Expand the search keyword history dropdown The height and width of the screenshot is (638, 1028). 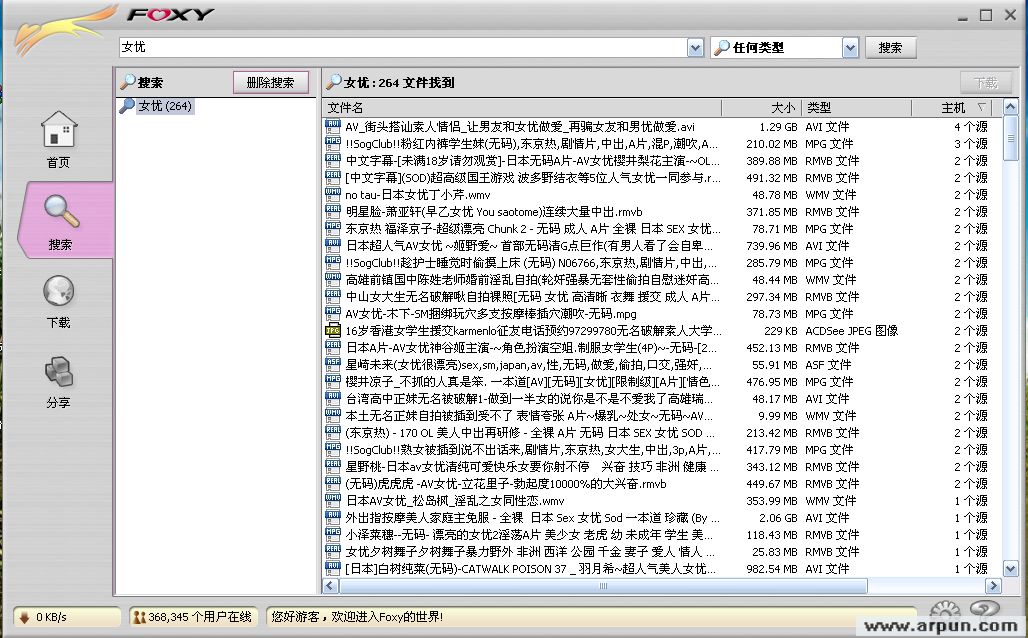click(695, 48)
